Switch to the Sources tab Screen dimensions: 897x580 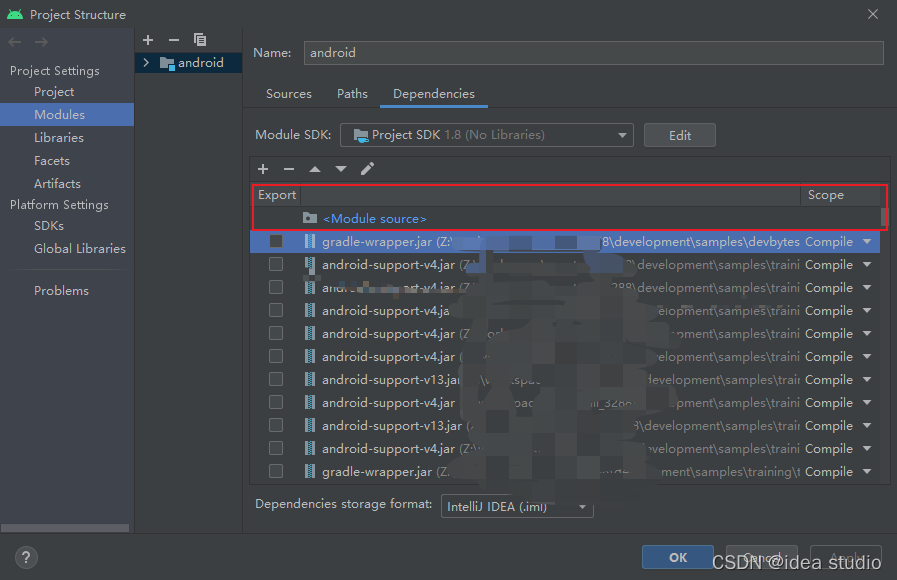(x=288, y=93)
